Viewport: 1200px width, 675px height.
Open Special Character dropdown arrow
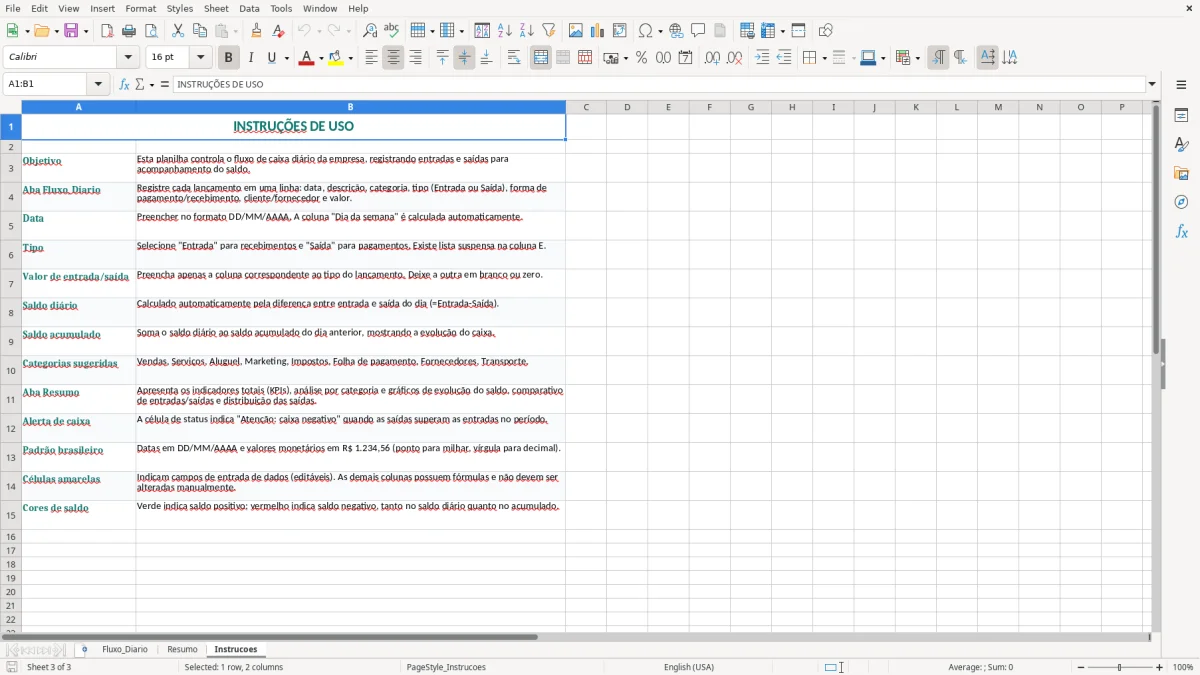tap(660, 31)
